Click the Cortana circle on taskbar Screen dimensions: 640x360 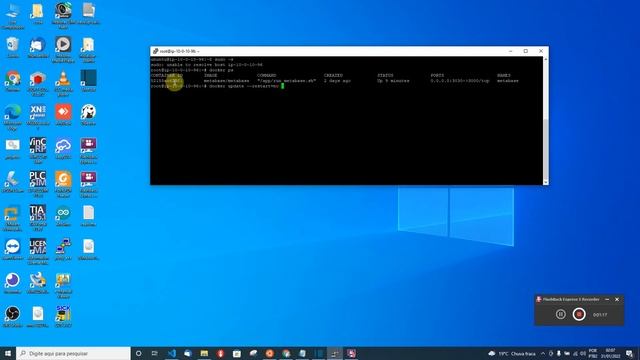pyautogui.click(x=138, y=353)
